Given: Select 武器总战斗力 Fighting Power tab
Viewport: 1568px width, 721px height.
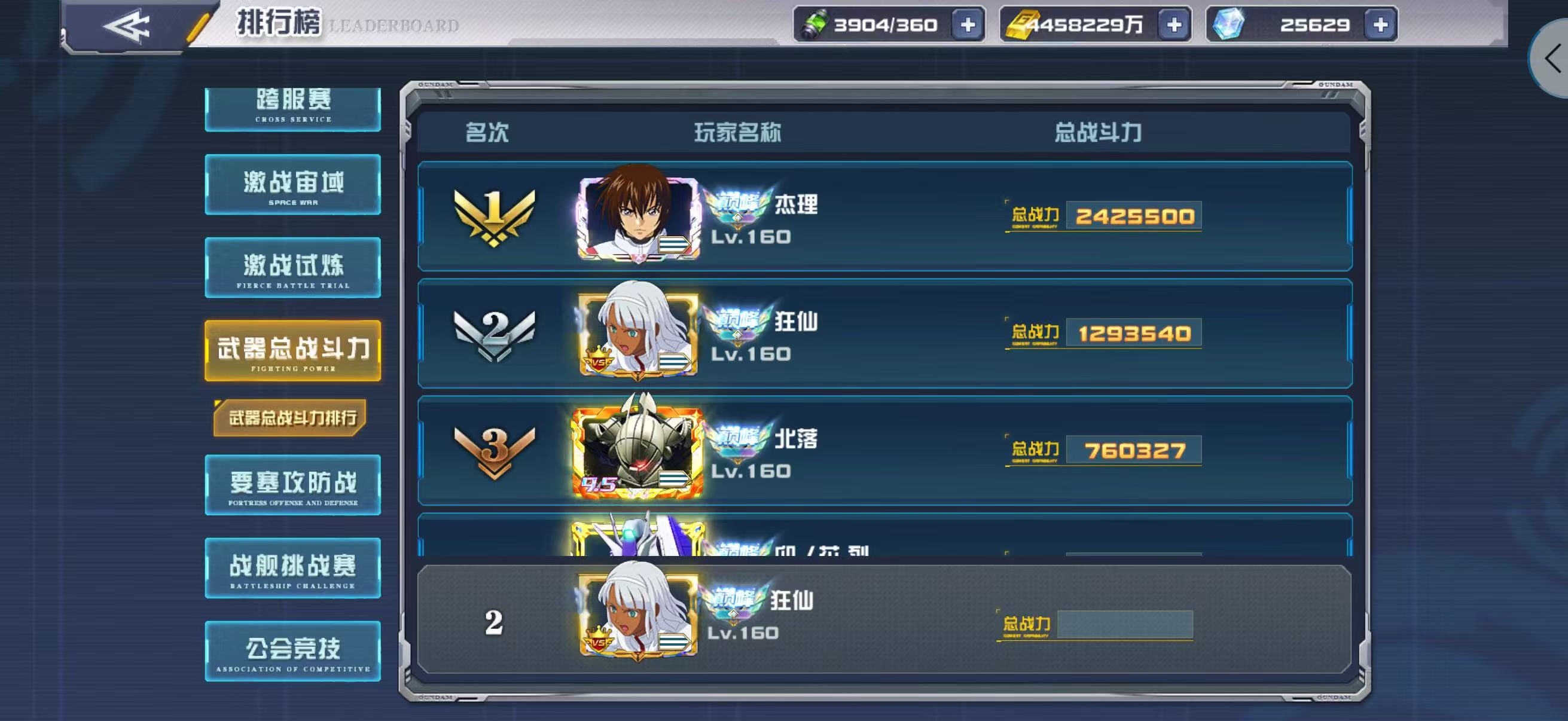Looking at the screenshot, I should (x=293, y=351).
